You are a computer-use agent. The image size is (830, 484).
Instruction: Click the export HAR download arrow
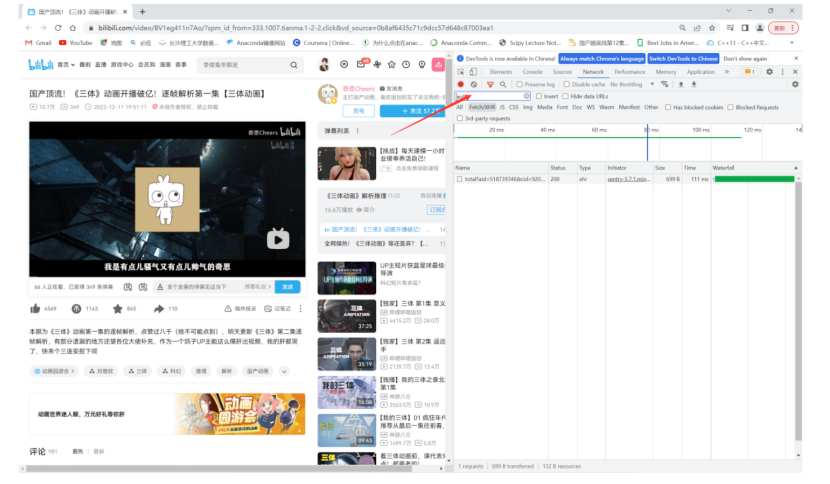(694, 84)
